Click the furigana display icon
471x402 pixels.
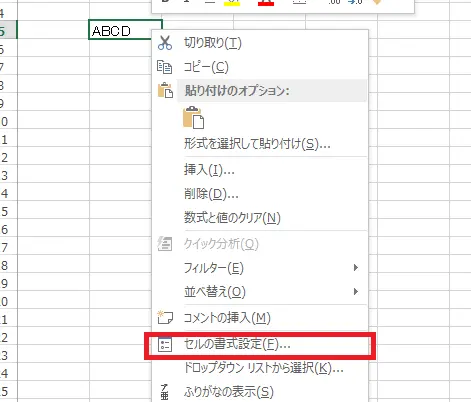[x=165, y=392]
